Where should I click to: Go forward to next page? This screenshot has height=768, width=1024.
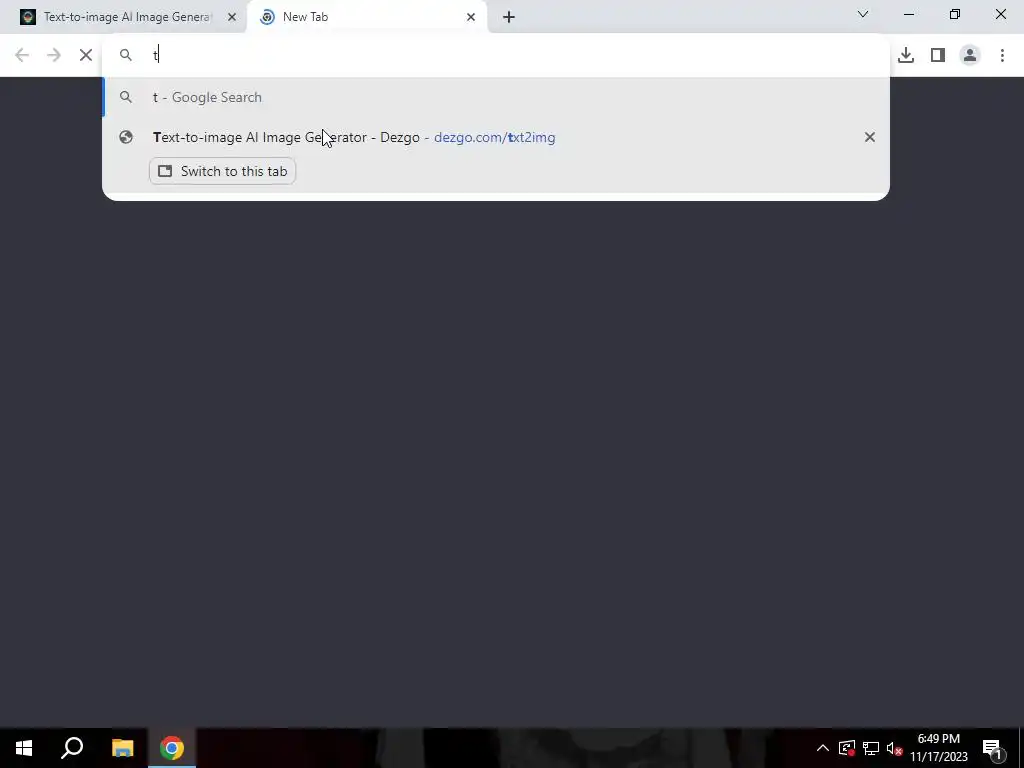coord(54,56)
